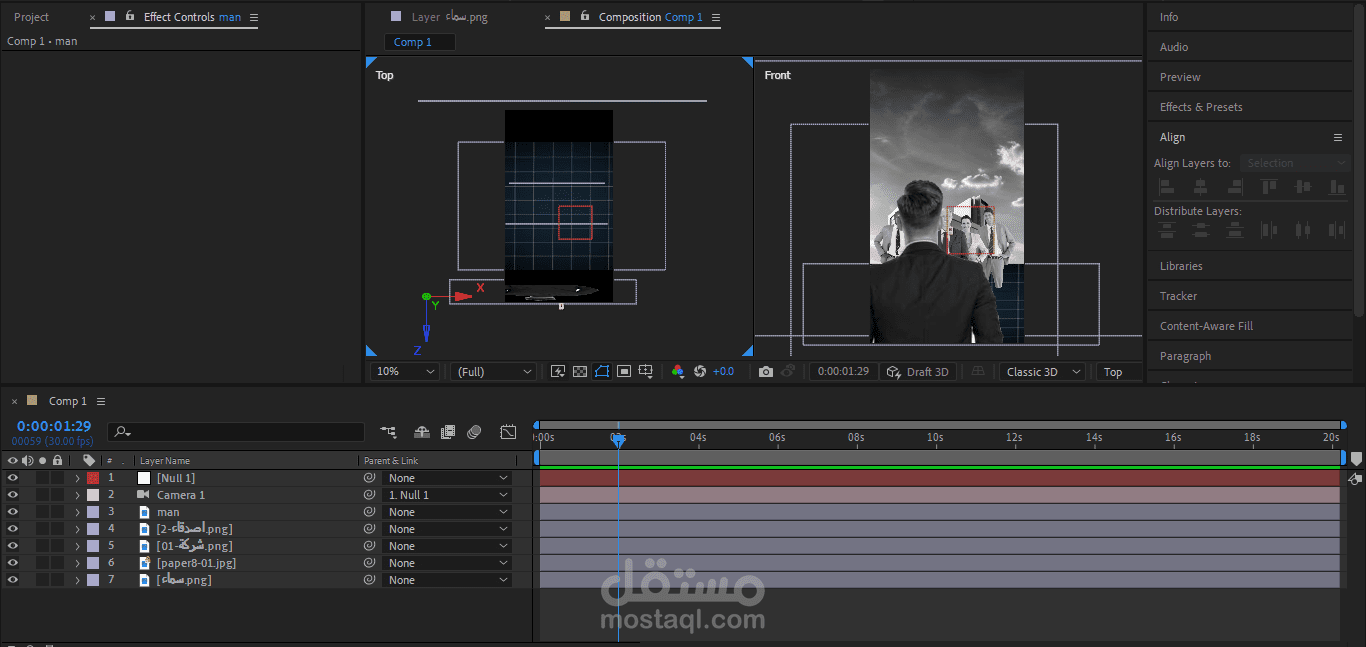Viewport: 1366px width, 647px height.
Task: Click the Reset Exposure icon
Action: coord(700,372)
